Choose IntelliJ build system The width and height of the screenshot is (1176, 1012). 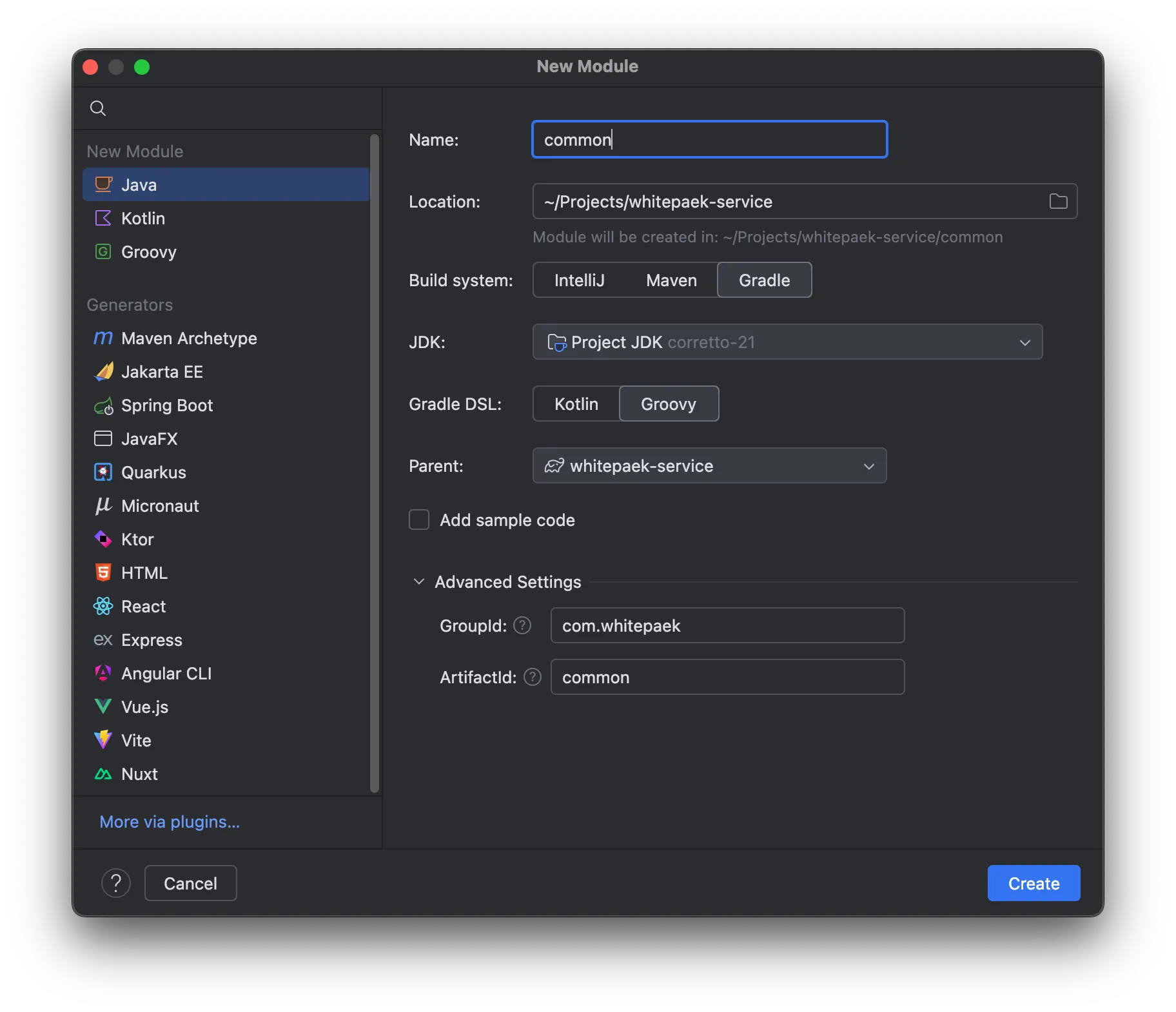coord(579,280)
